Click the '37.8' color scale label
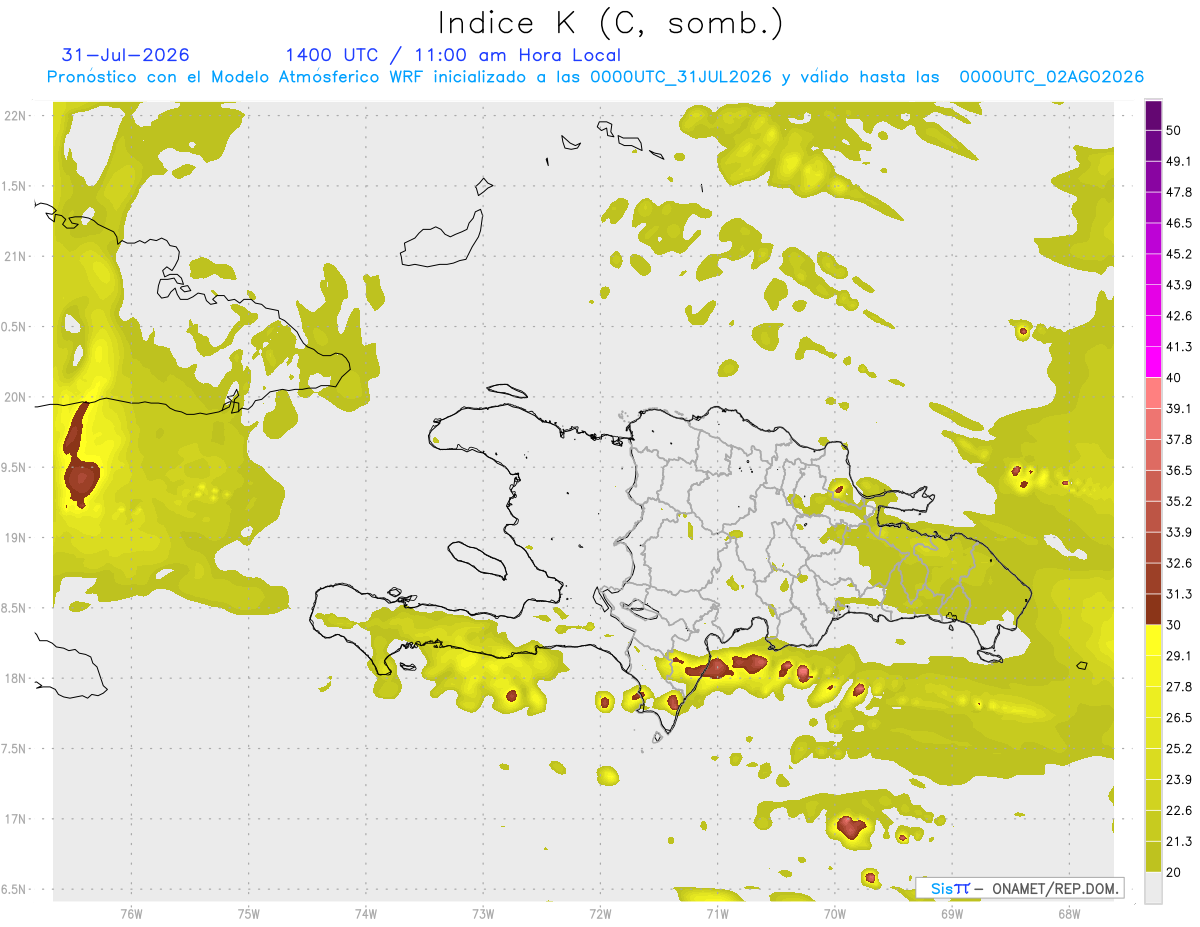The width and height of the screenshot is (1200, 927). click(x=1179, y=440)
